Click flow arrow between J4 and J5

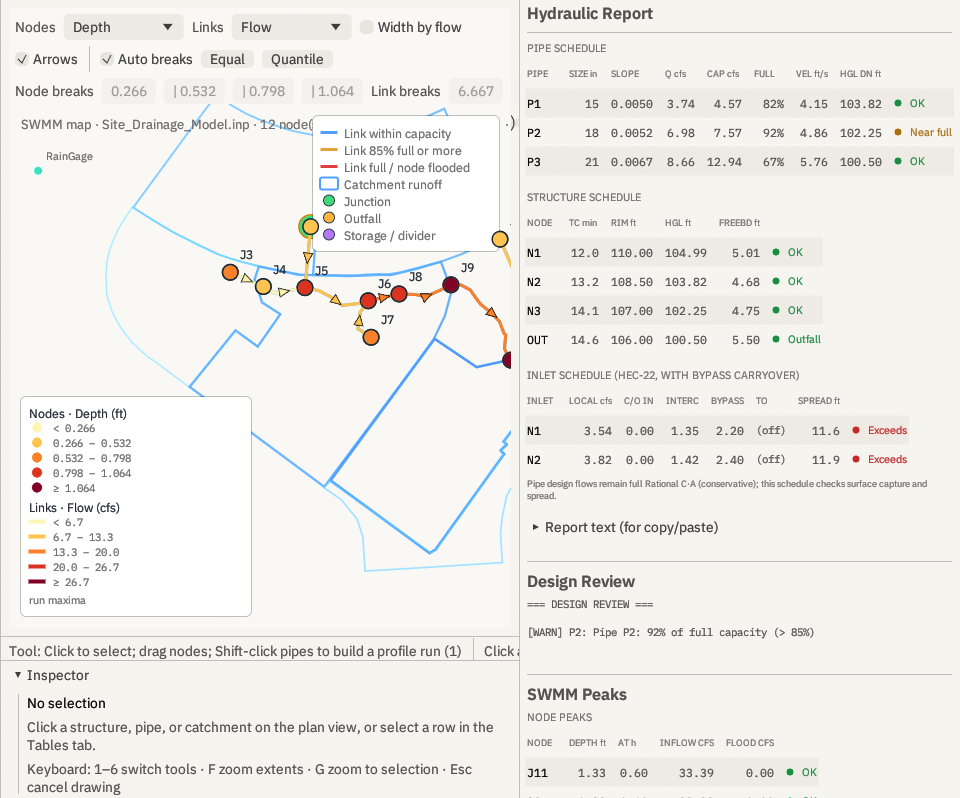[283, 292]
